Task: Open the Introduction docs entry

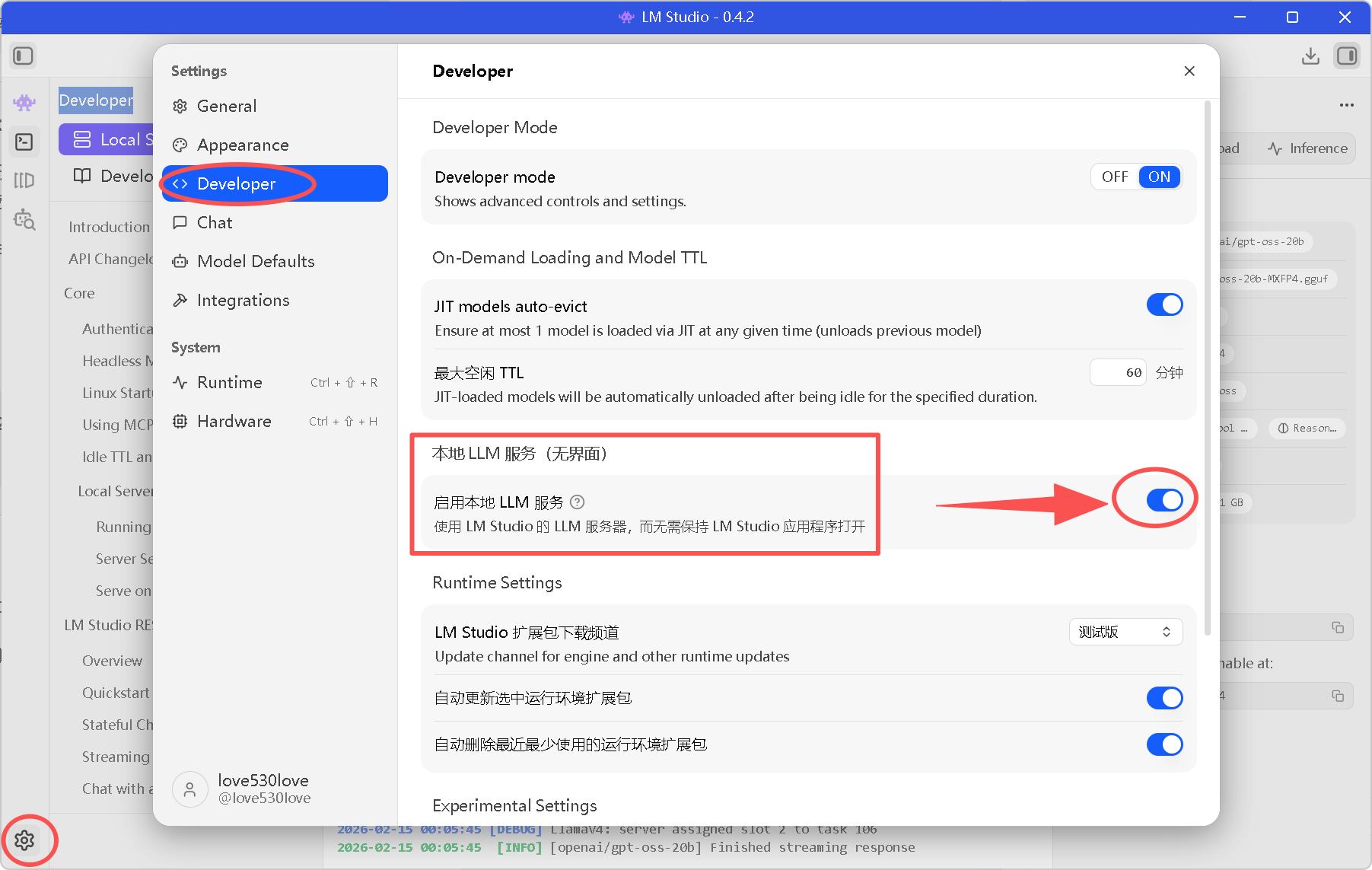Action: 110,227
